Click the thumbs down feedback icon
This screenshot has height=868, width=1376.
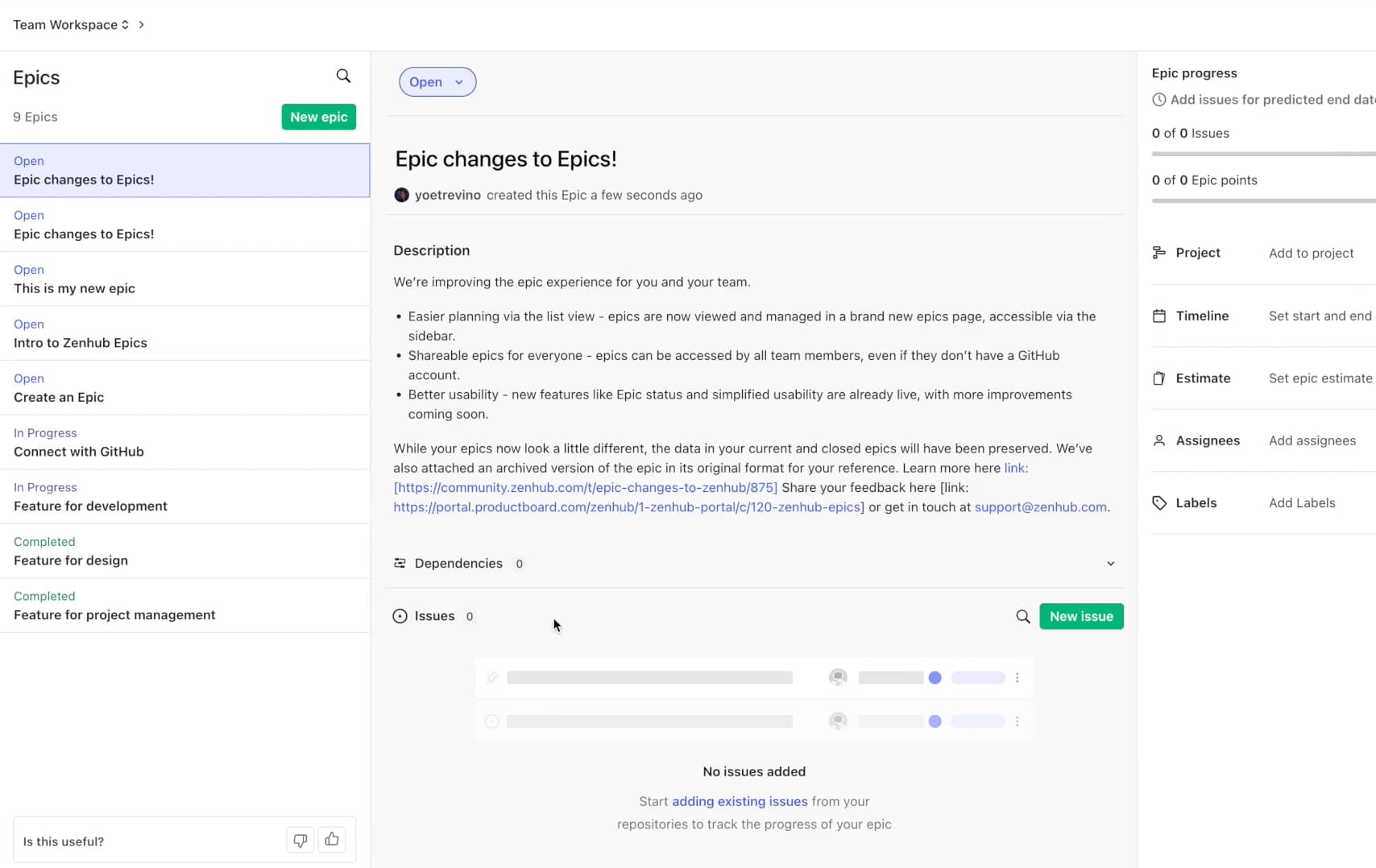(300, 840)
